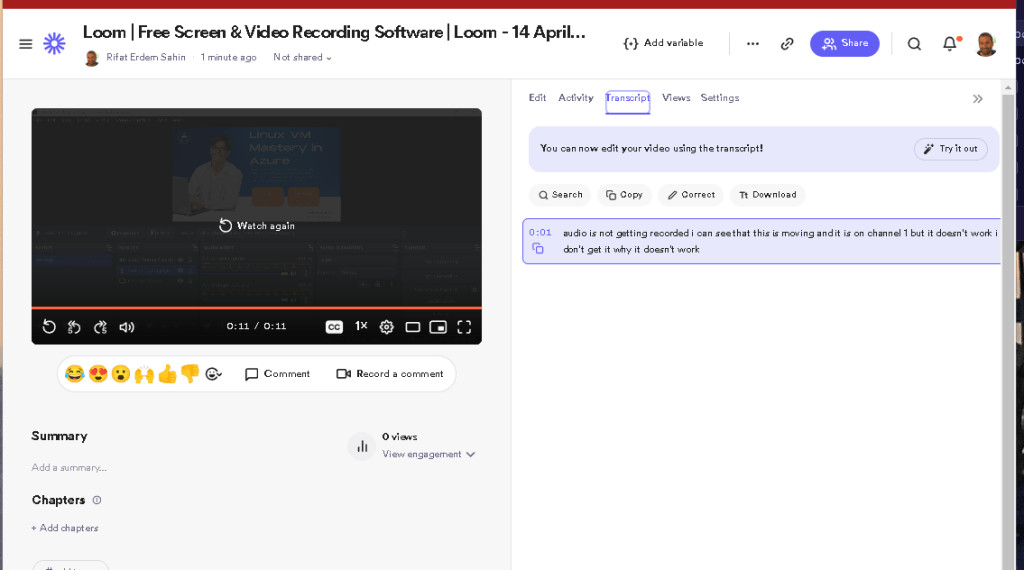Toggle theater mode view
1024x570 pixels.
[413, 327]
